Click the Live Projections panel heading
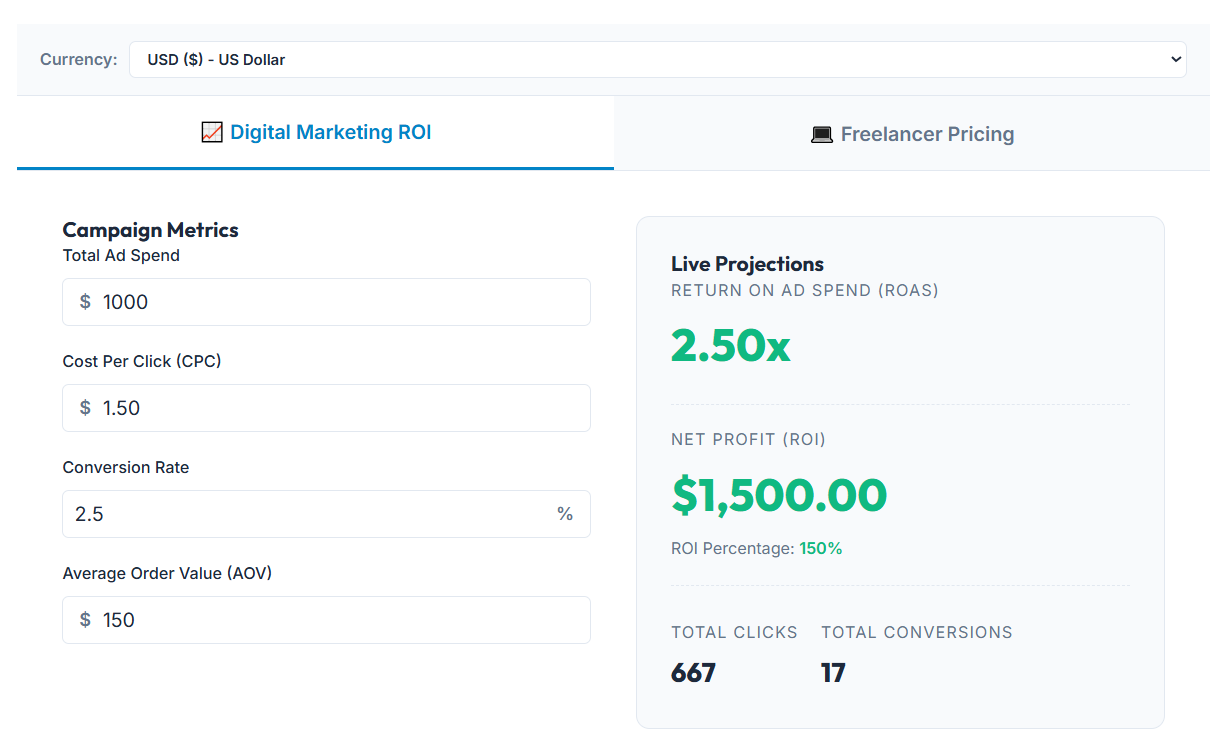Viewport: 1230px width, 752px height. click(746, 263)
